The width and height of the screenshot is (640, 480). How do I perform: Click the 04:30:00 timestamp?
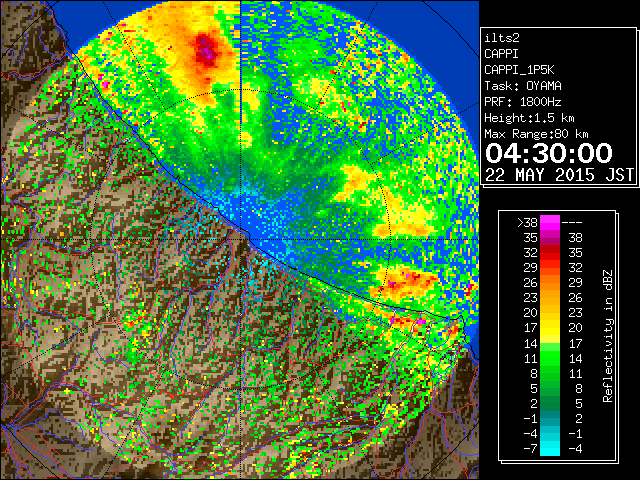549,153
